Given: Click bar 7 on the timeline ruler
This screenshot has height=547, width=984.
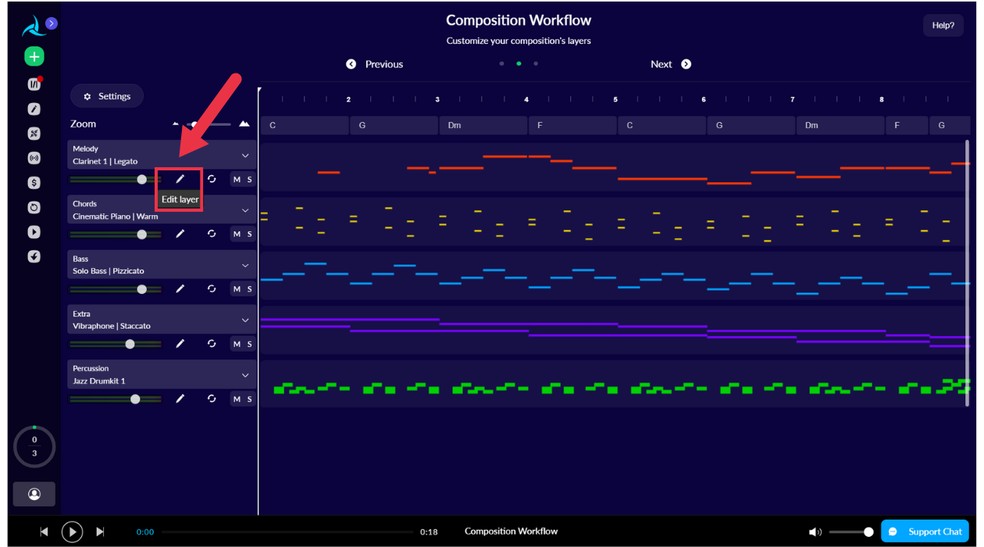Looking at the screenshot, I should pyautogui.click(x=792, y=99).
